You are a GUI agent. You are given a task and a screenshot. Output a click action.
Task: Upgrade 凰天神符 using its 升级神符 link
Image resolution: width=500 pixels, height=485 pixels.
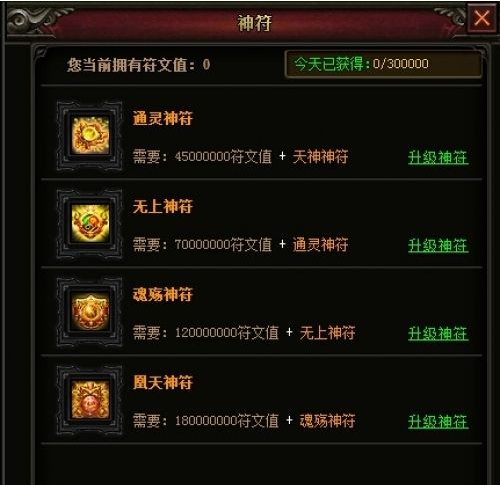click(x=438, y=421)
